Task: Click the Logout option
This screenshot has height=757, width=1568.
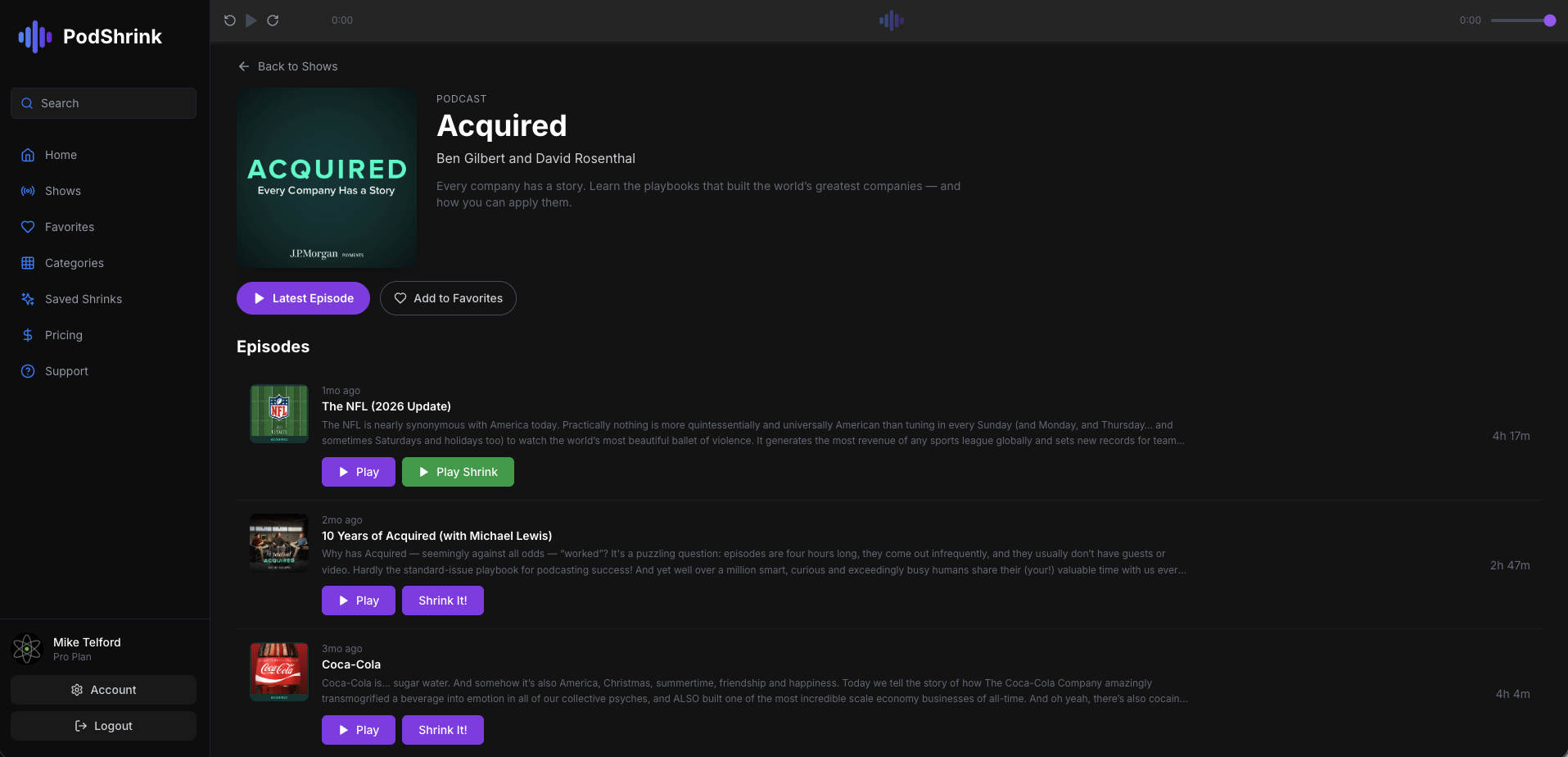Action: click(102, 725)
